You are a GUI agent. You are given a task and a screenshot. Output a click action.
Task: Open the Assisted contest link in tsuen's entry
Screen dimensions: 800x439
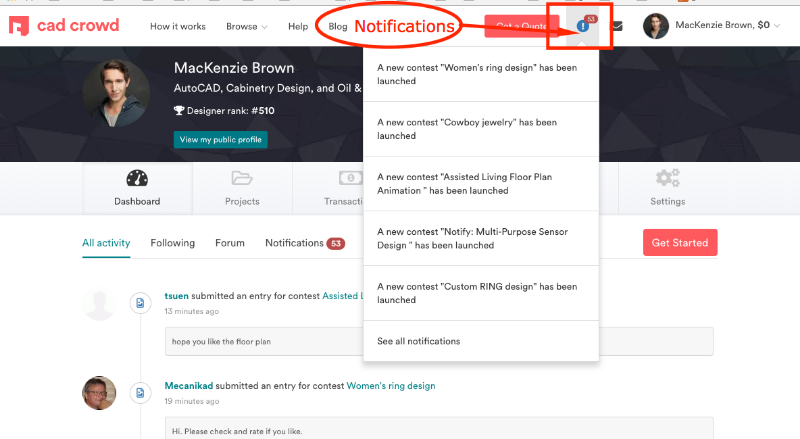pos(342,296)
